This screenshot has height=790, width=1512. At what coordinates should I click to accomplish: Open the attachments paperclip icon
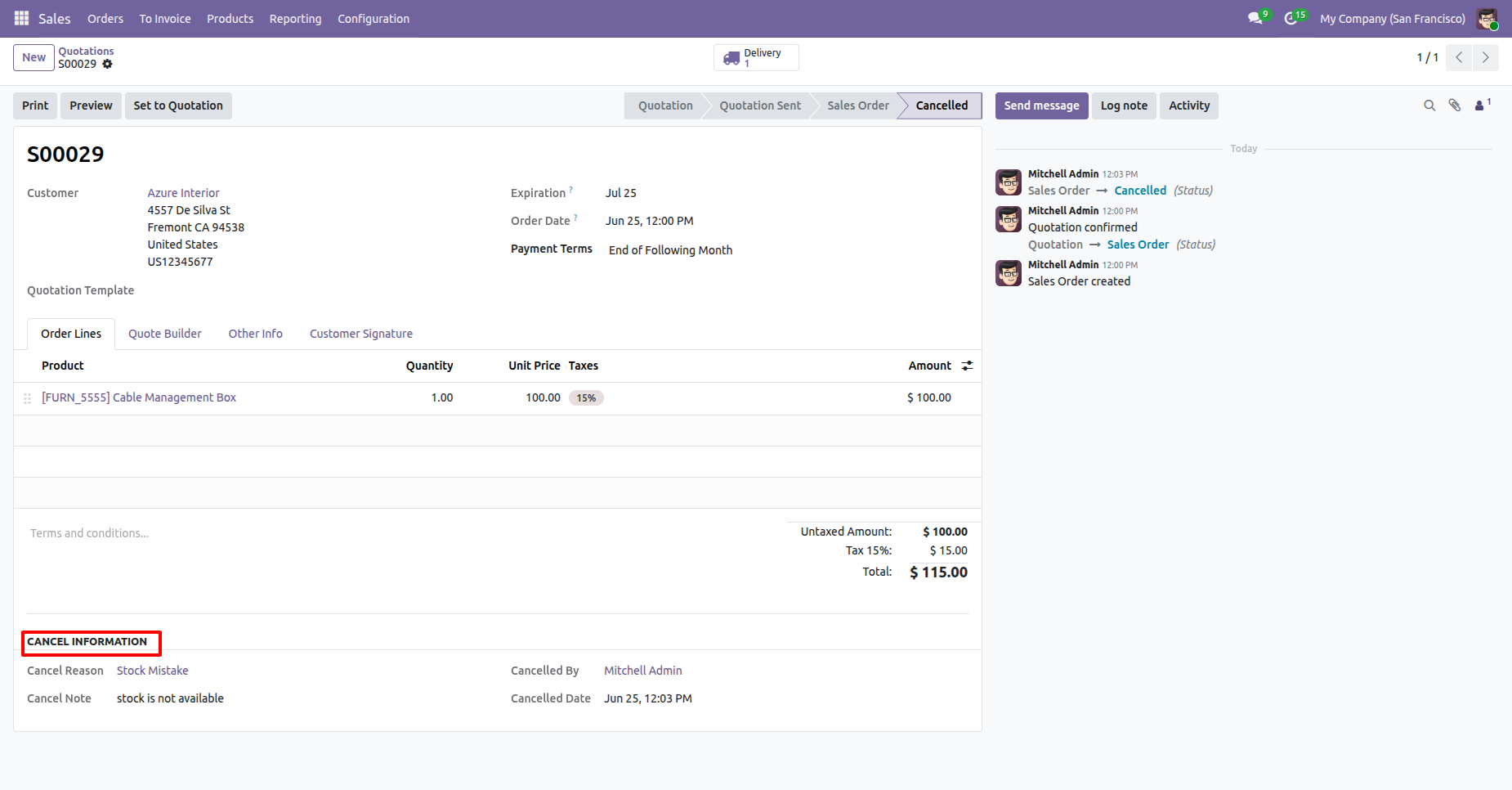click(x=1455, y=105)
